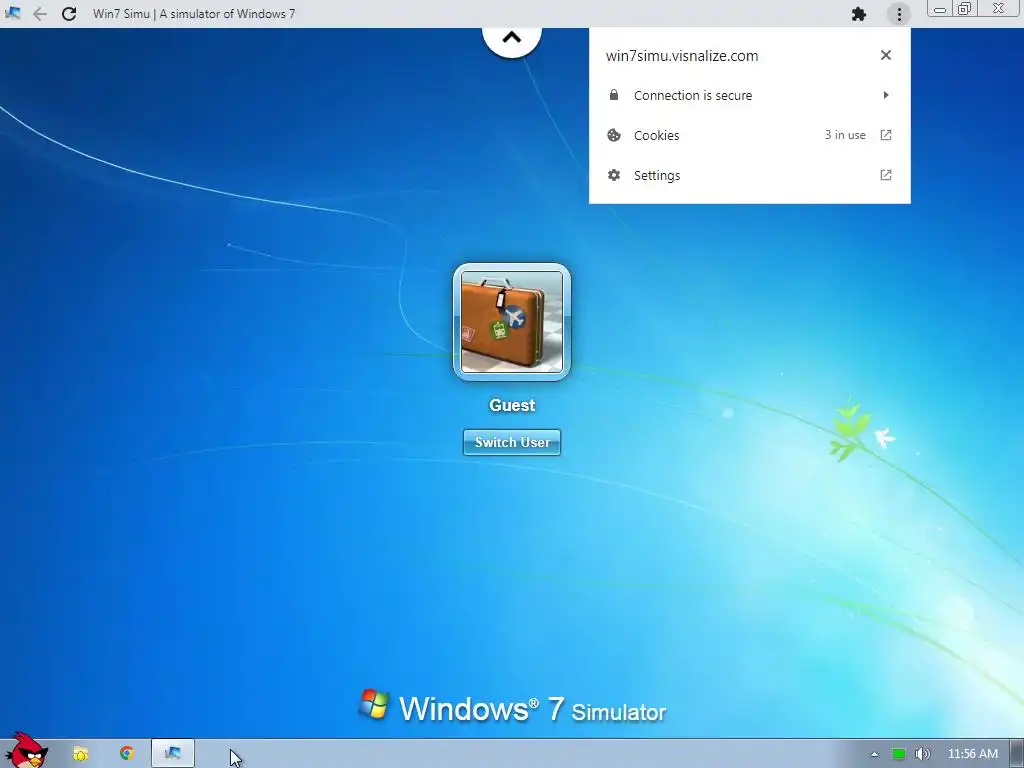The image size is (1024, 768).
Task: Click the gear icon beside Settings
Action: click(614, 175)
